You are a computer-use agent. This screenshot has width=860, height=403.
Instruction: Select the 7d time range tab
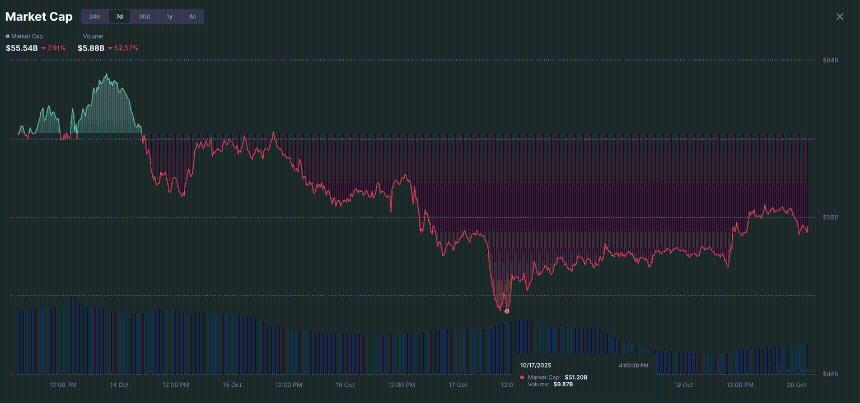pyautogui.click(x=120, y=17)
